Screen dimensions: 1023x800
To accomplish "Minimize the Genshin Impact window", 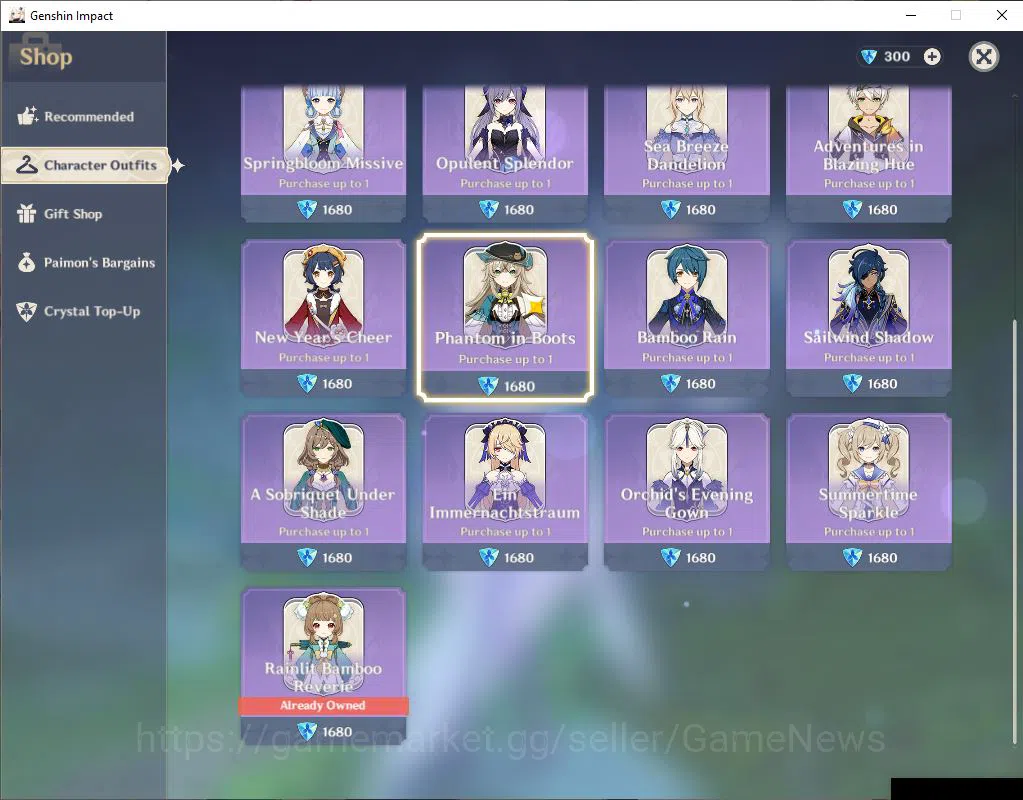I will (911, 15).
